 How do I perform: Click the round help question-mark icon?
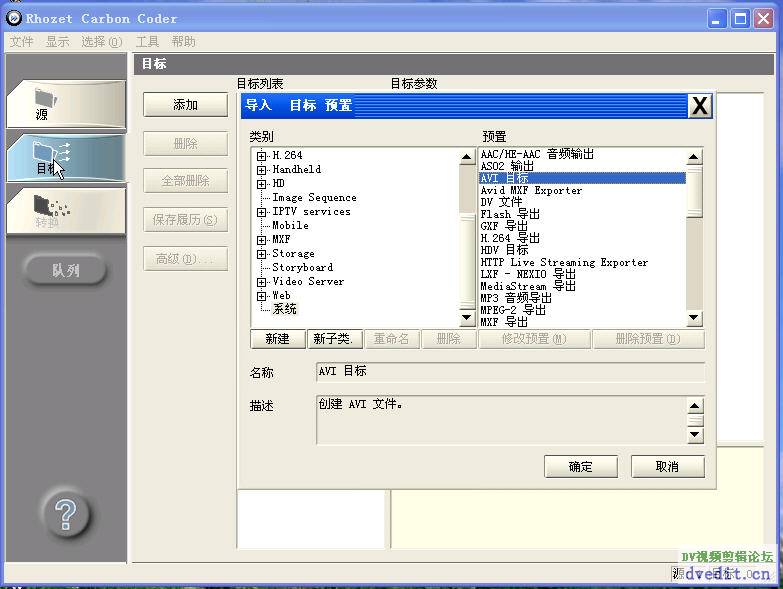[x=65, y=515]
